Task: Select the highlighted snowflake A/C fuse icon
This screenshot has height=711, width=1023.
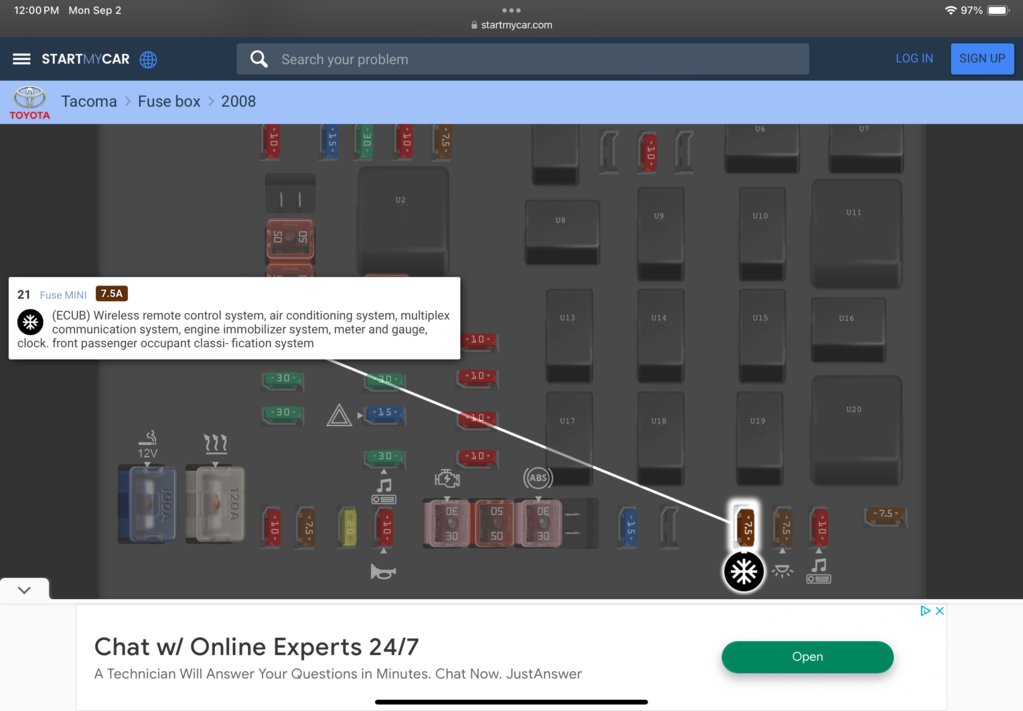Action: pos(744,572)
